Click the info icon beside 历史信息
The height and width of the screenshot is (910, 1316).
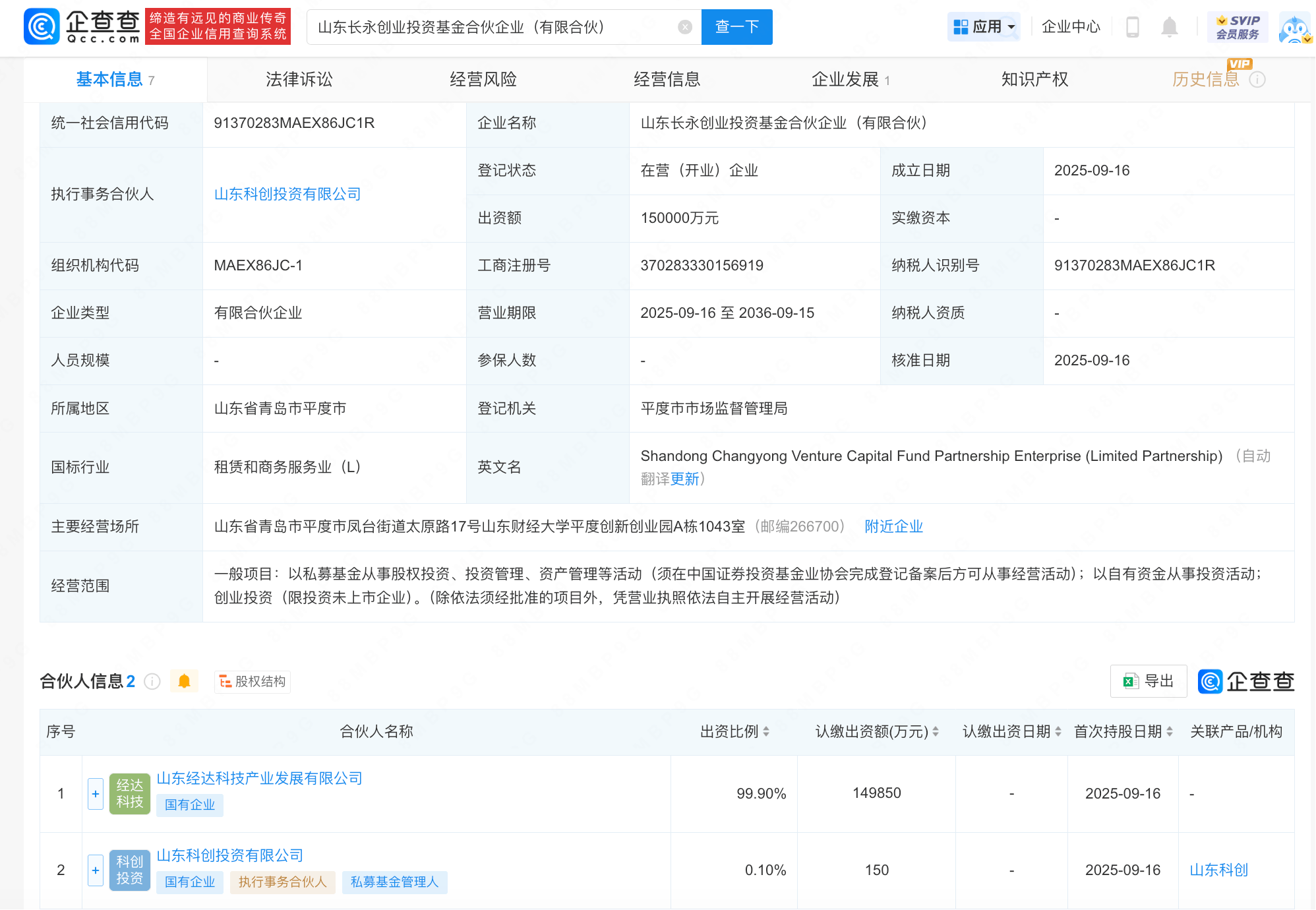pyautogui.click(x=1257, y=80)
